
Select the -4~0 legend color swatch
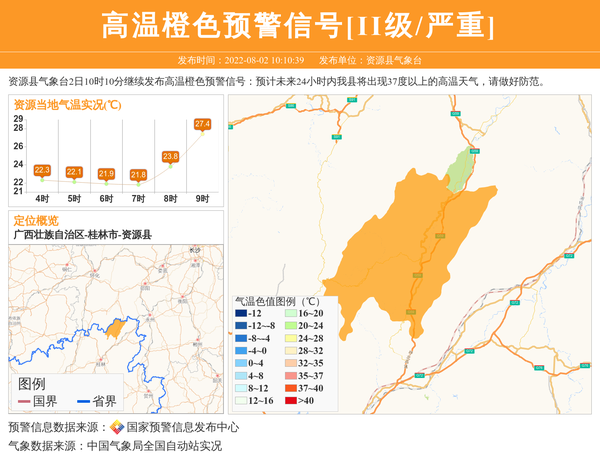[x=241, y=351]
